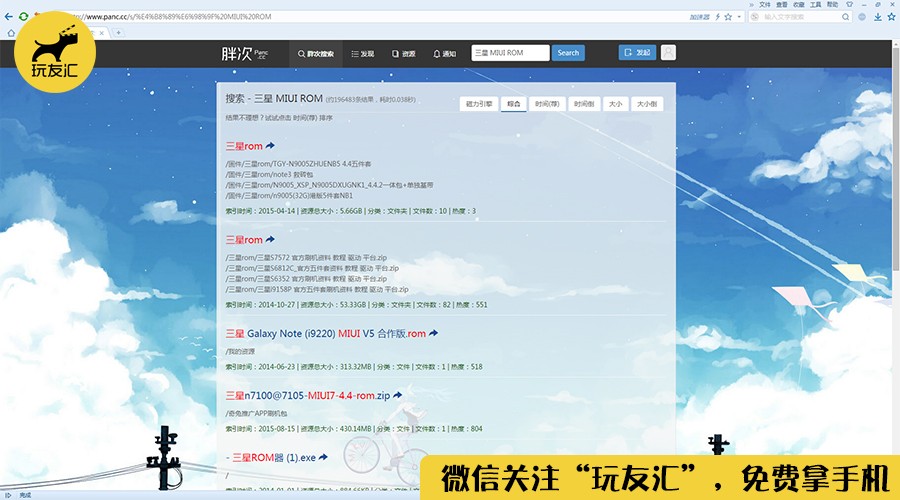This screenshot has height=500, width=900.
Task: Bookmark page with address bar star
Action: (728, 17)
